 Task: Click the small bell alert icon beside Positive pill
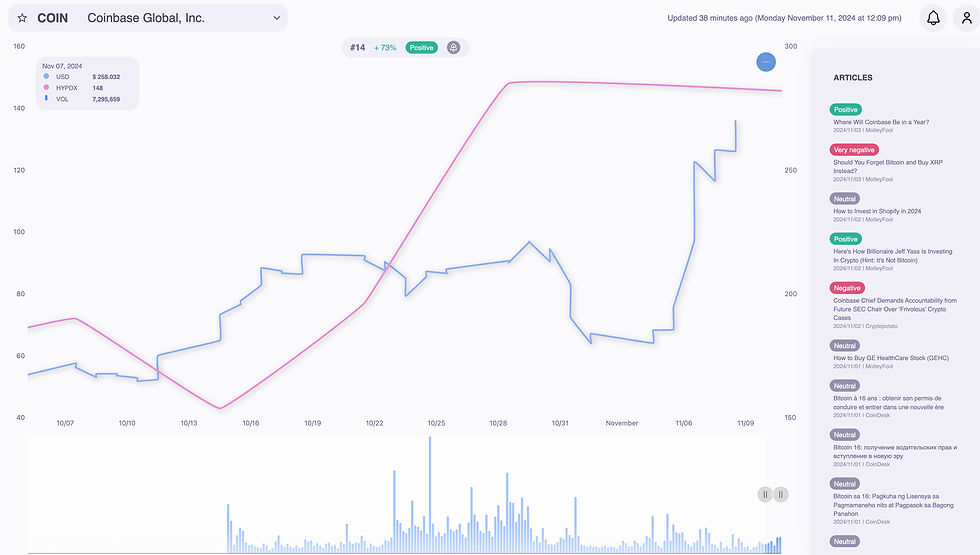(454, 48)
